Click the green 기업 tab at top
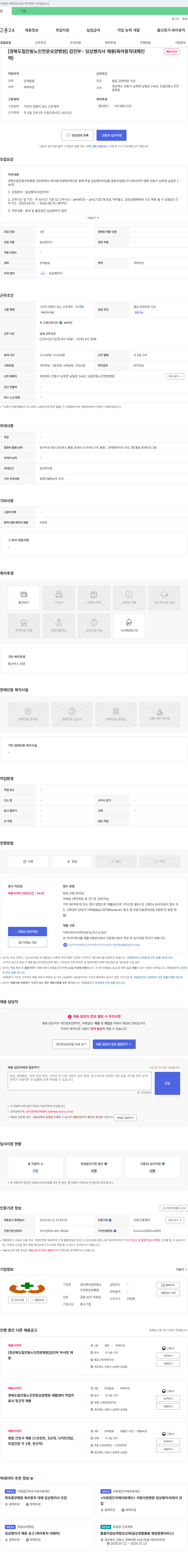188x1568 pixels. [x=24, y=11]
